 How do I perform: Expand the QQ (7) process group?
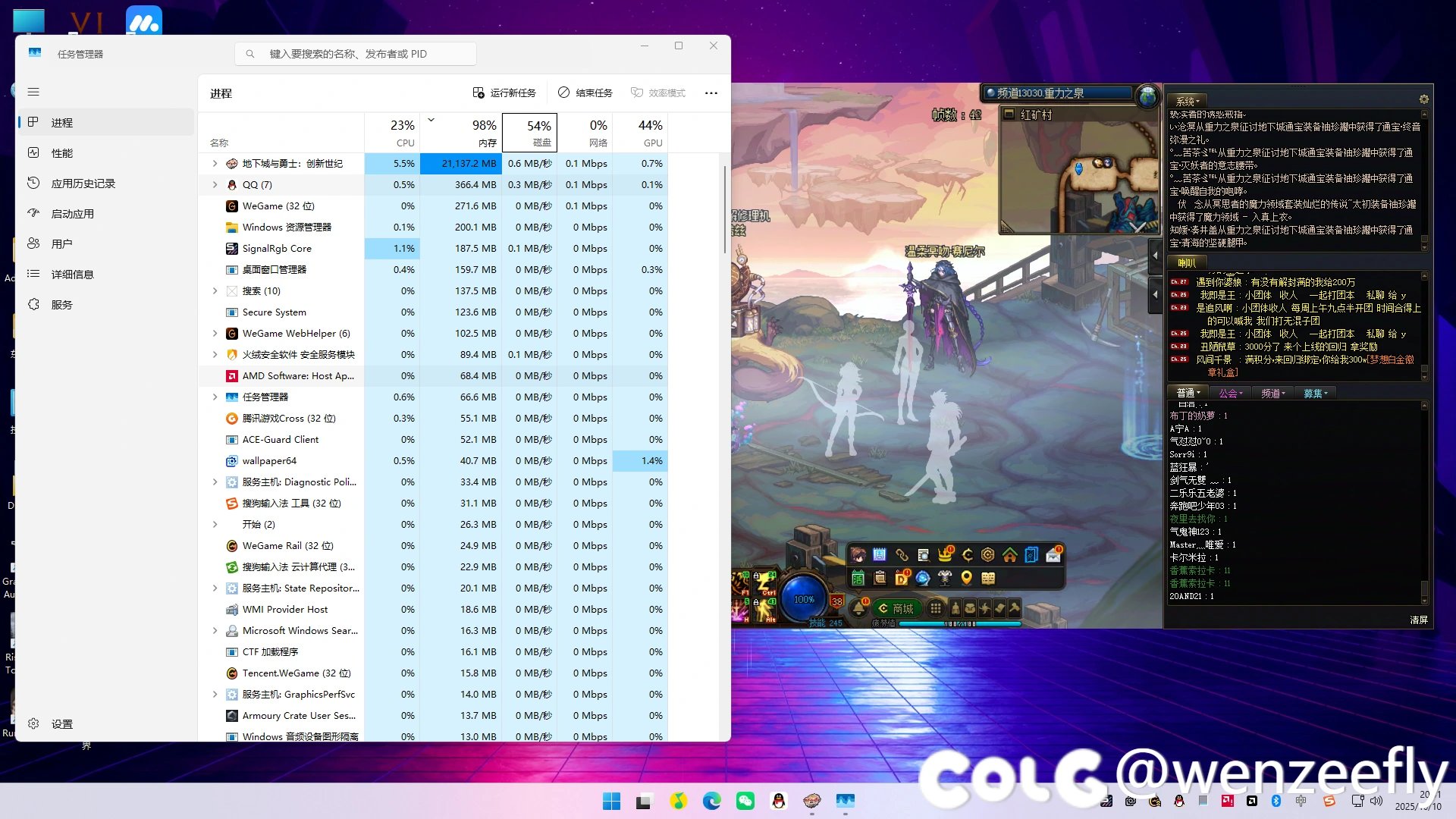click(x=215, y=185)
